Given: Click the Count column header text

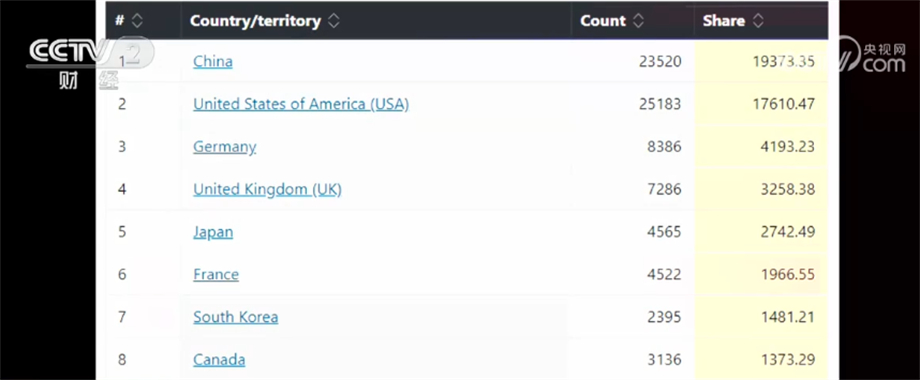Looking at the screenshot, I should [603, 21].
